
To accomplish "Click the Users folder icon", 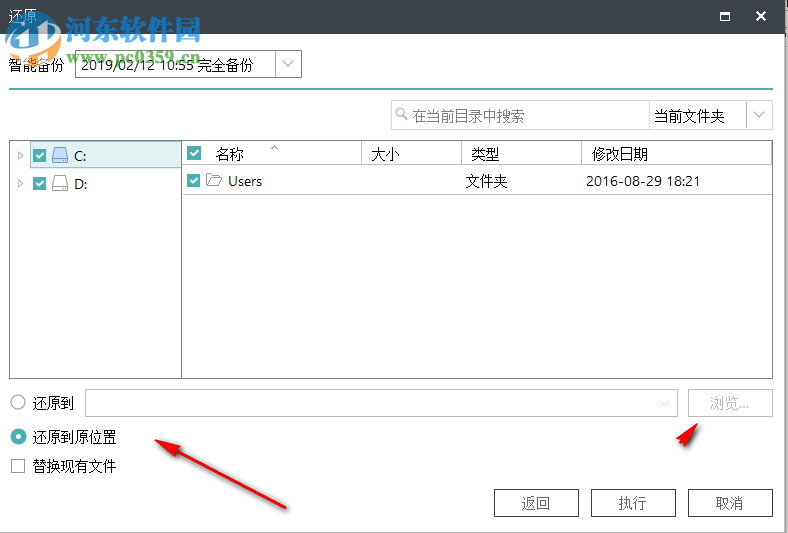I will point(214,180).
